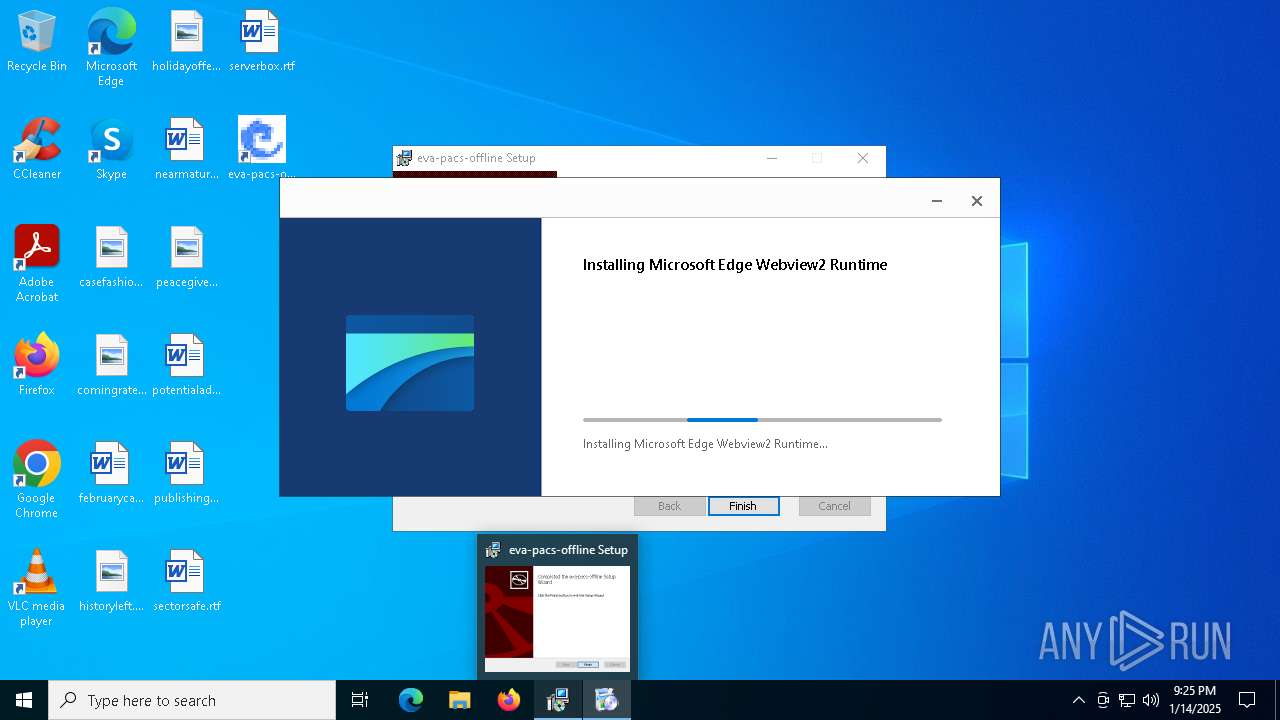Select the serverbox.rtf document

click(x=261, y=42)
